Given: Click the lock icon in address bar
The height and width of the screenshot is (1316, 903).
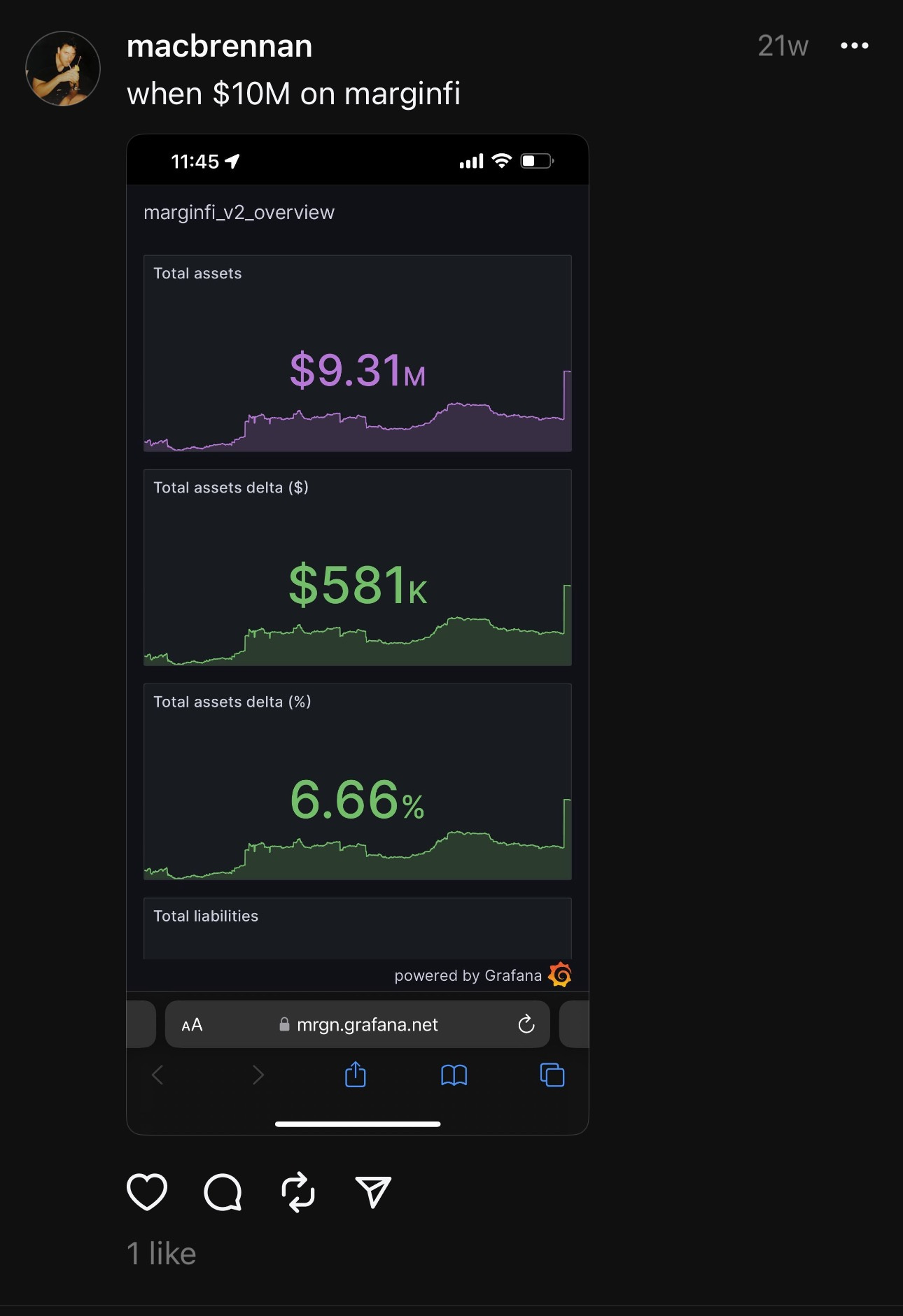Looking at the screenshot, I should click(284, 1024).
